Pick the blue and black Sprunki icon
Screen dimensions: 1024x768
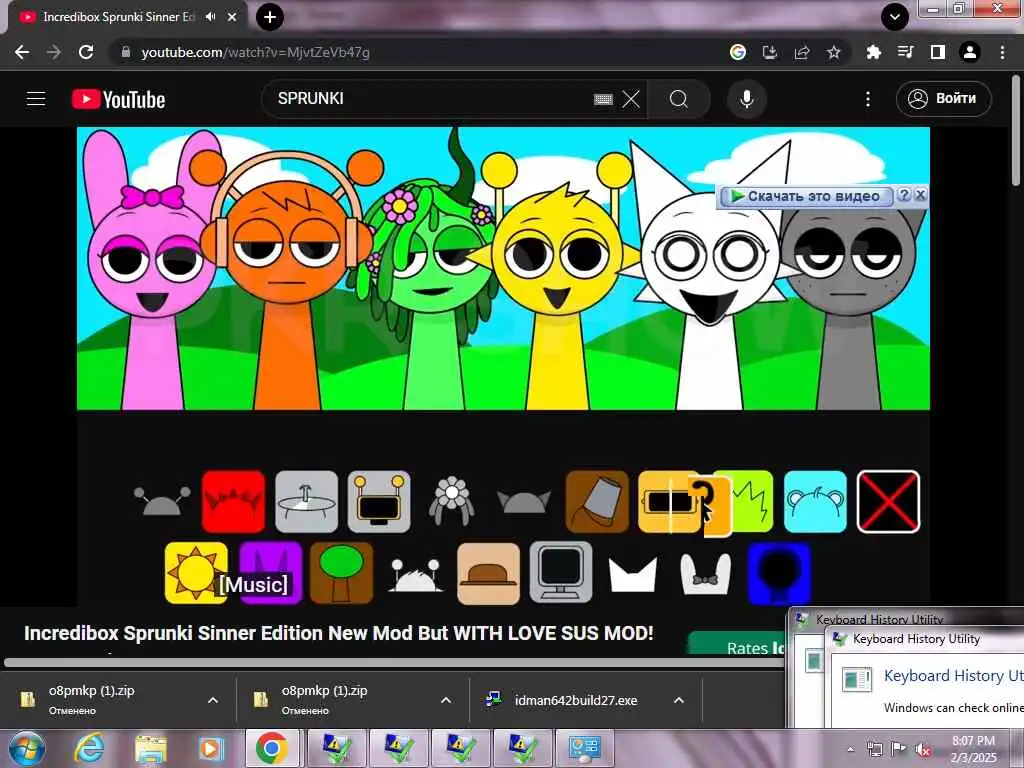point(779,573)
